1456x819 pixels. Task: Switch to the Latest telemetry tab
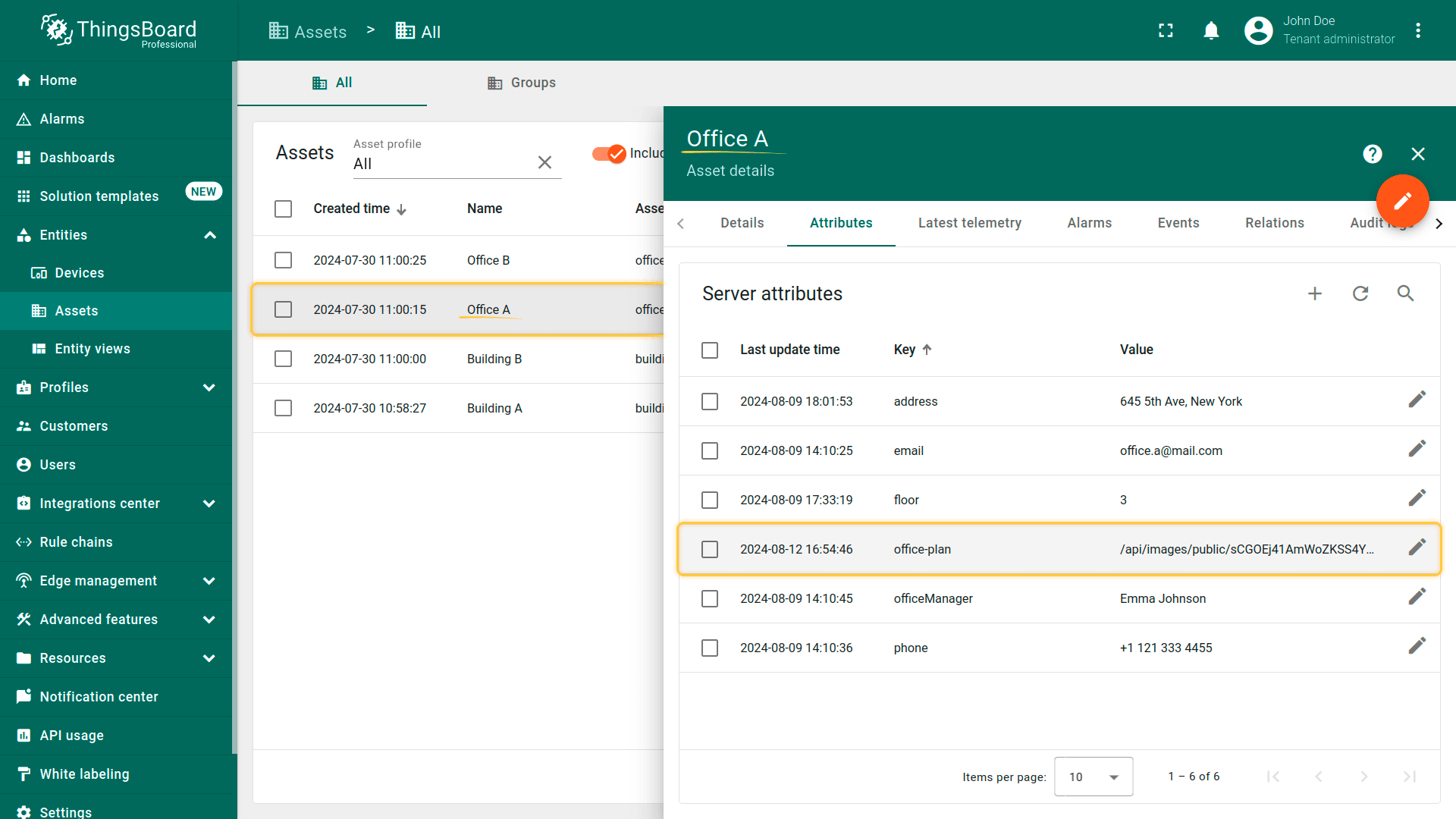click(969, 223)
